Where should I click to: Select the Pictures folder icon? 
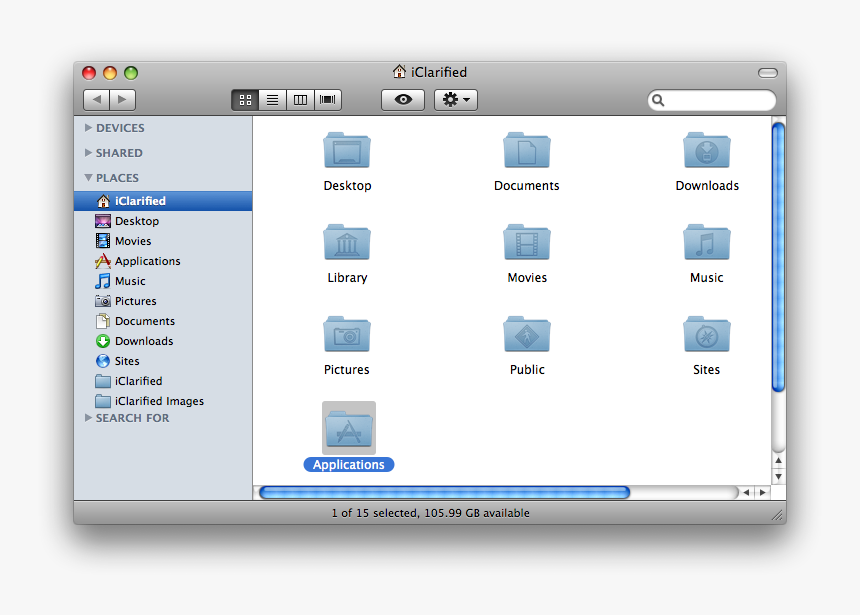pos(347,334)
